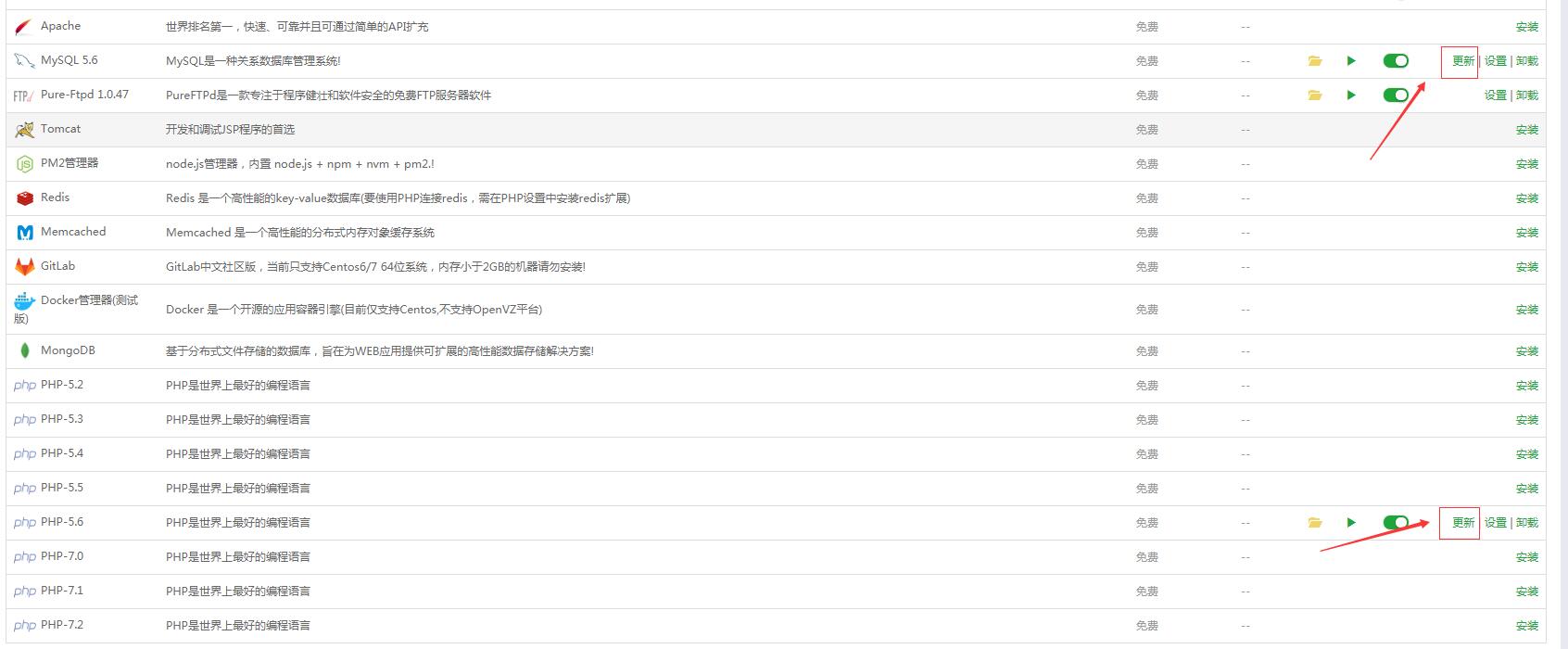
Task: Click the Redis red cube icon
Action: click(x=25, y=198)
